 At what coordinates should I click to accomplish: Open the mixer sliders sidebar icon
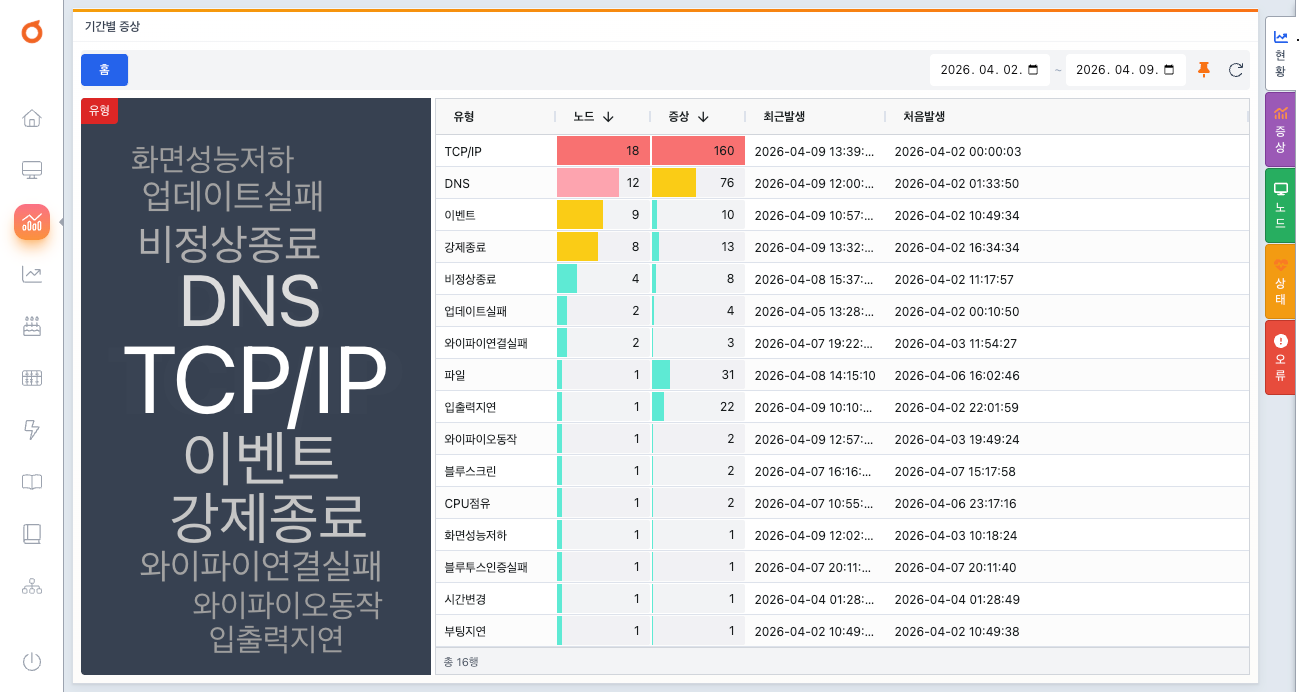coord(32,378)
